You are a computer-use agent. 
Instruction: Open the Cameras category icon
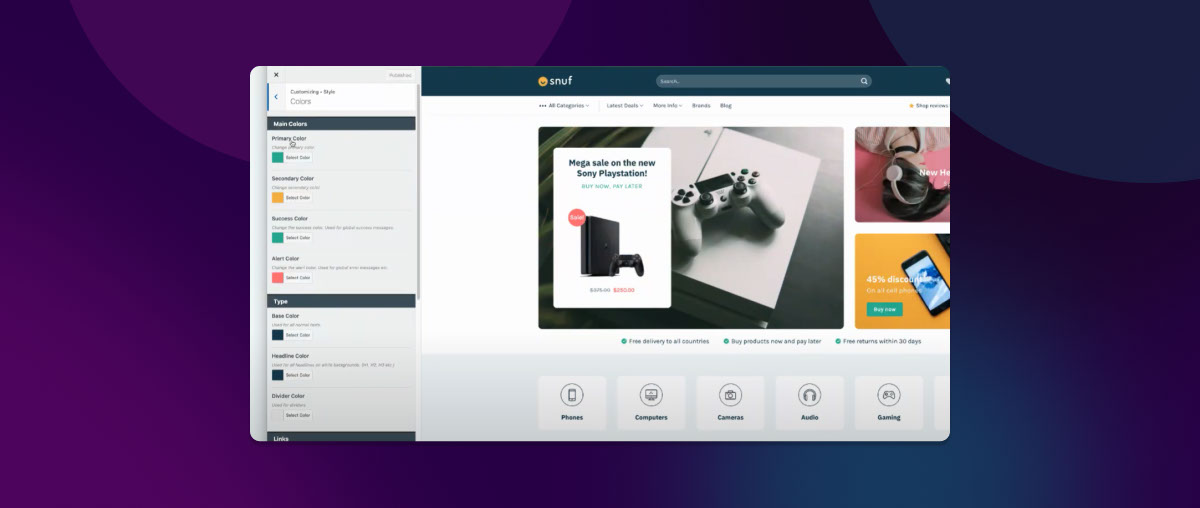(x=731, y=394)
